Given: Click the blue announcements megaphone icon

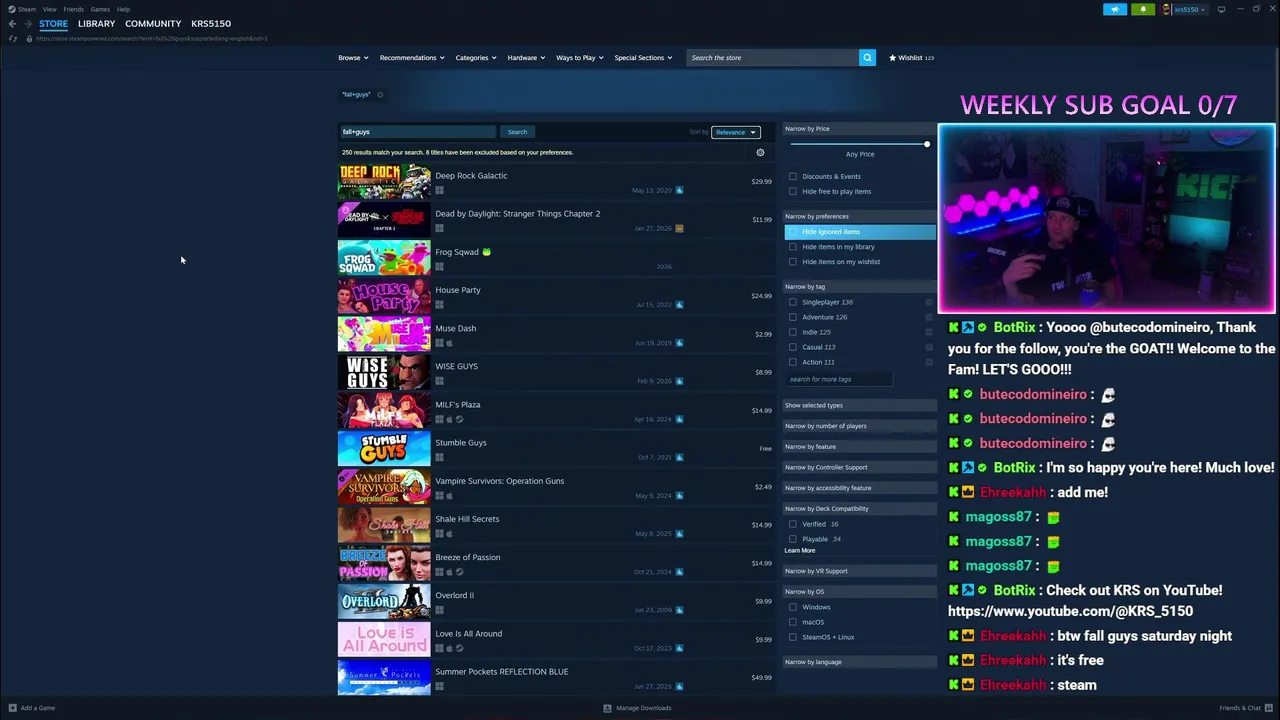Looking at the screenshot, I should [x=1115, y=9].
